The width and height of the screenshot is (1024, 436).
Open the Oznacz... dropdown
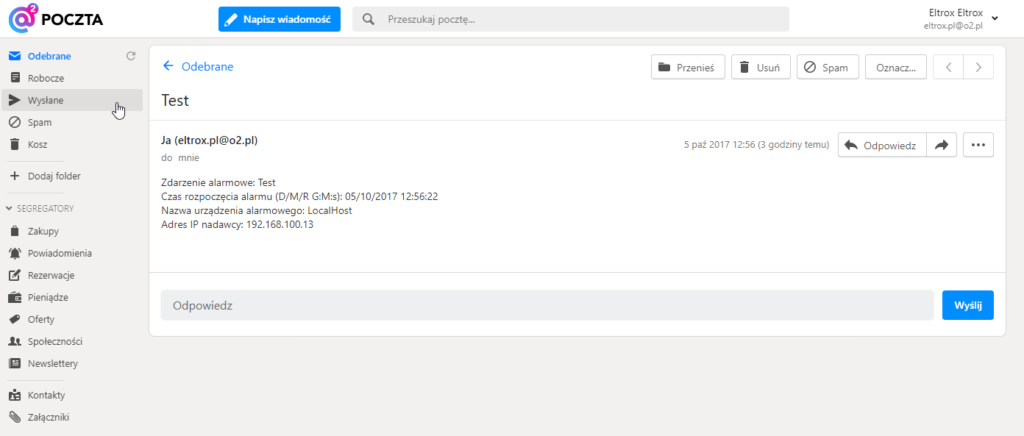click(x=896, y=67)
